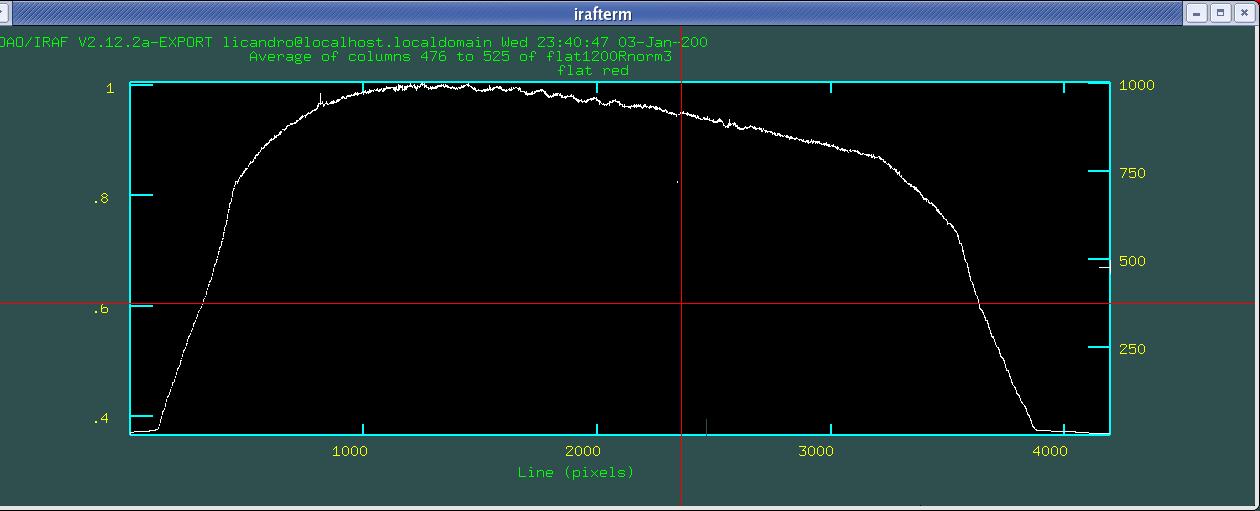Click the 750 label on right axis

click(x=1132, y=173)
